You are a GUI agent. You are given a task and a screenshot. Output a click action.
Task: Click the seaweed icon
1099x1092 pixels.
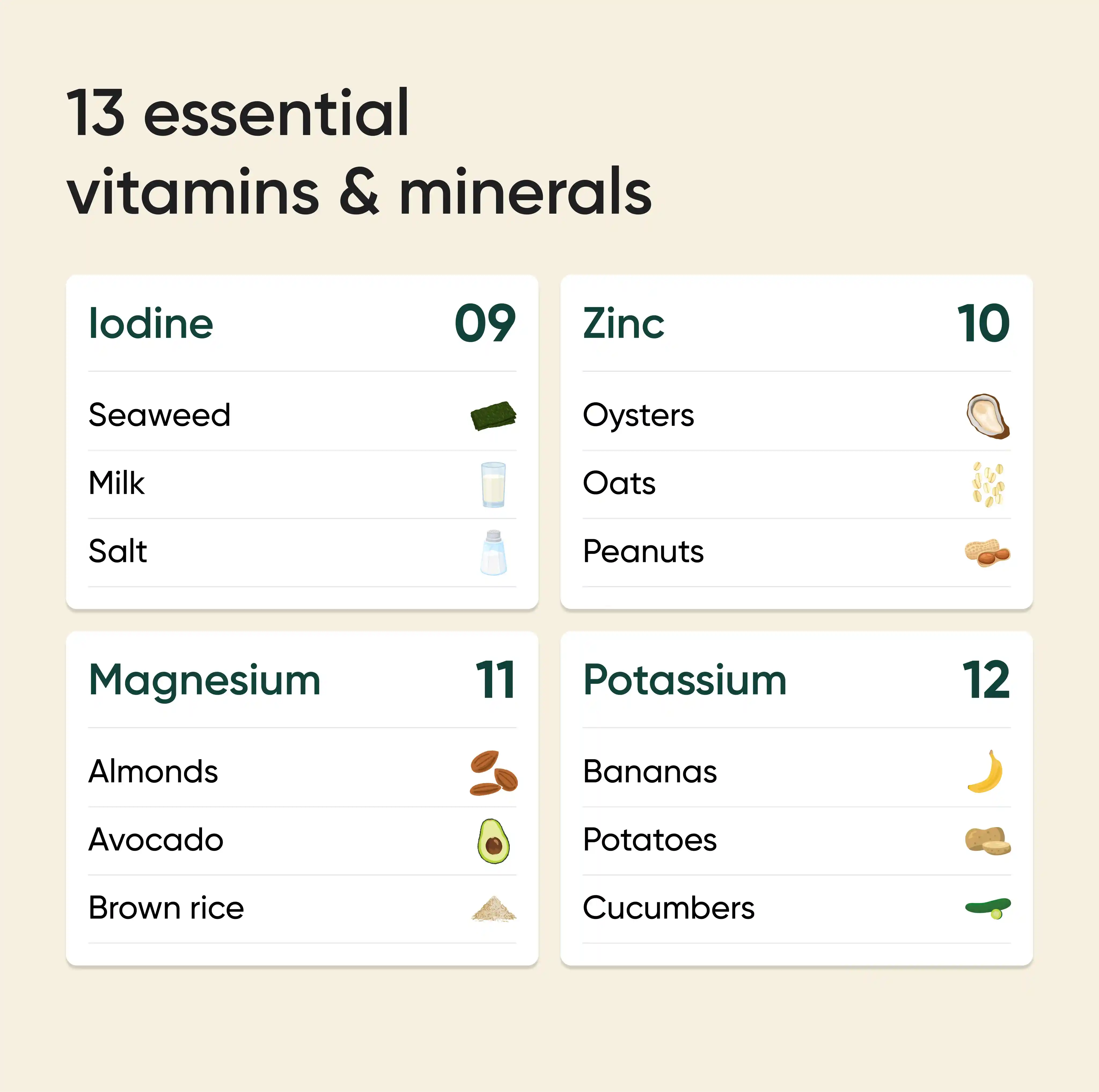pyautogui.click(x=493, y=416)
